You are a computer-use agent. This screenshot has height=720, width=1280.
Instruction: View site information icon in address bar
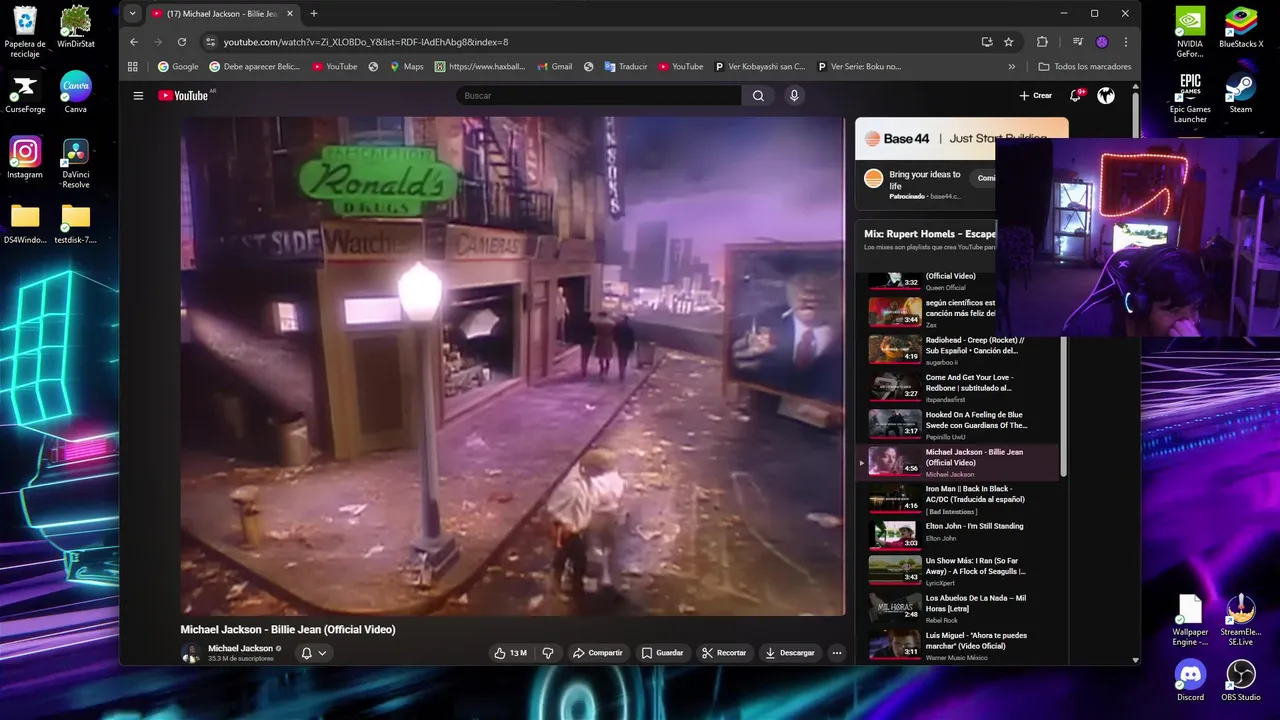click(210, 42)
